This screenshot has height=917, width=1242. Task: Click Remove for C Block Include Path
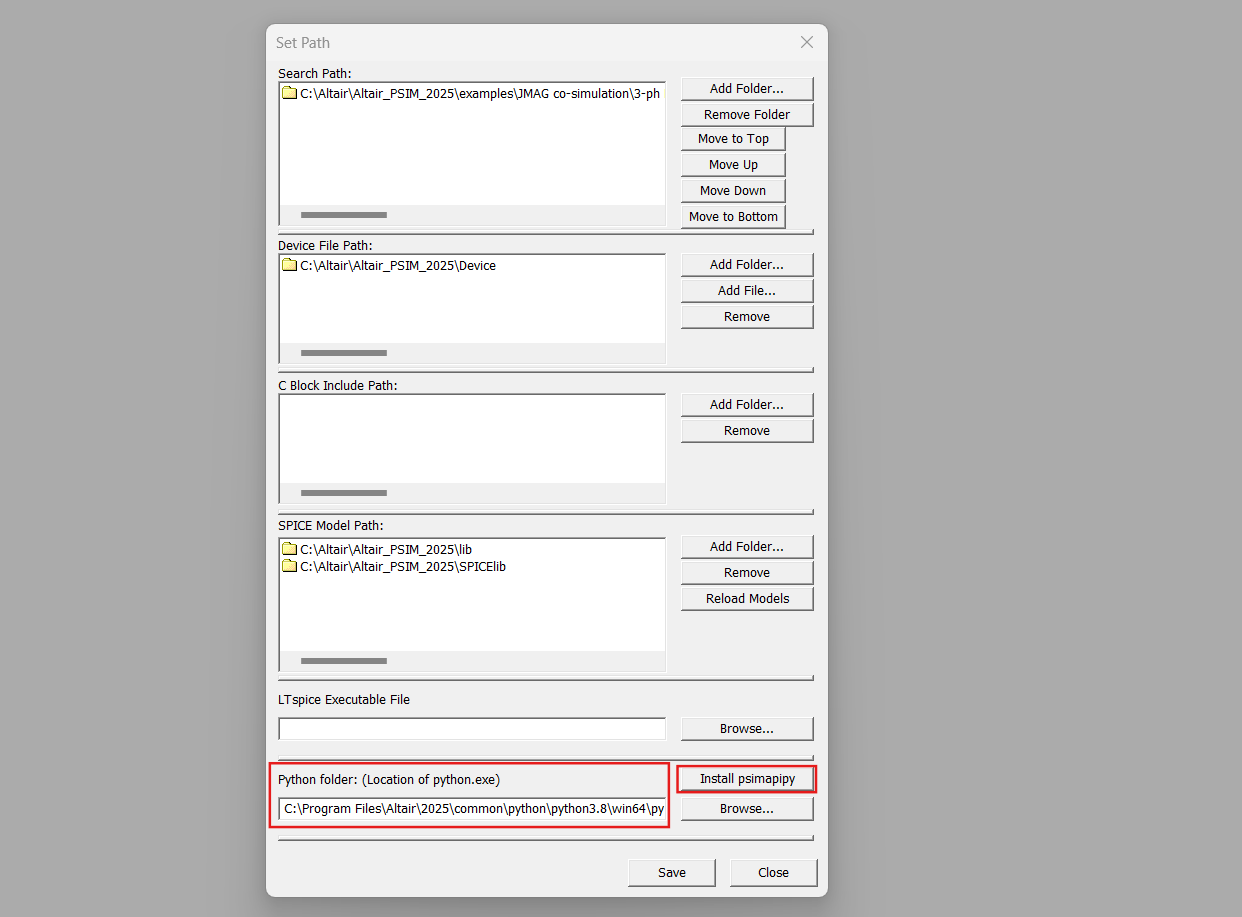pos(747,431)
